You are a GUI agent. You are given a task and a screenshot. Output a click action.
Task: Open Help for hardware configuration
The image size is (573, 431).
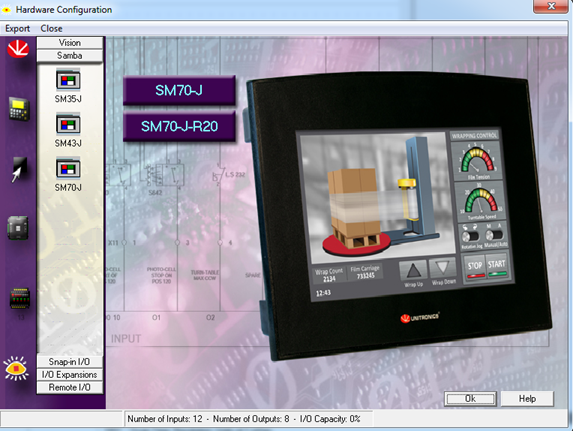coord(527,398)
